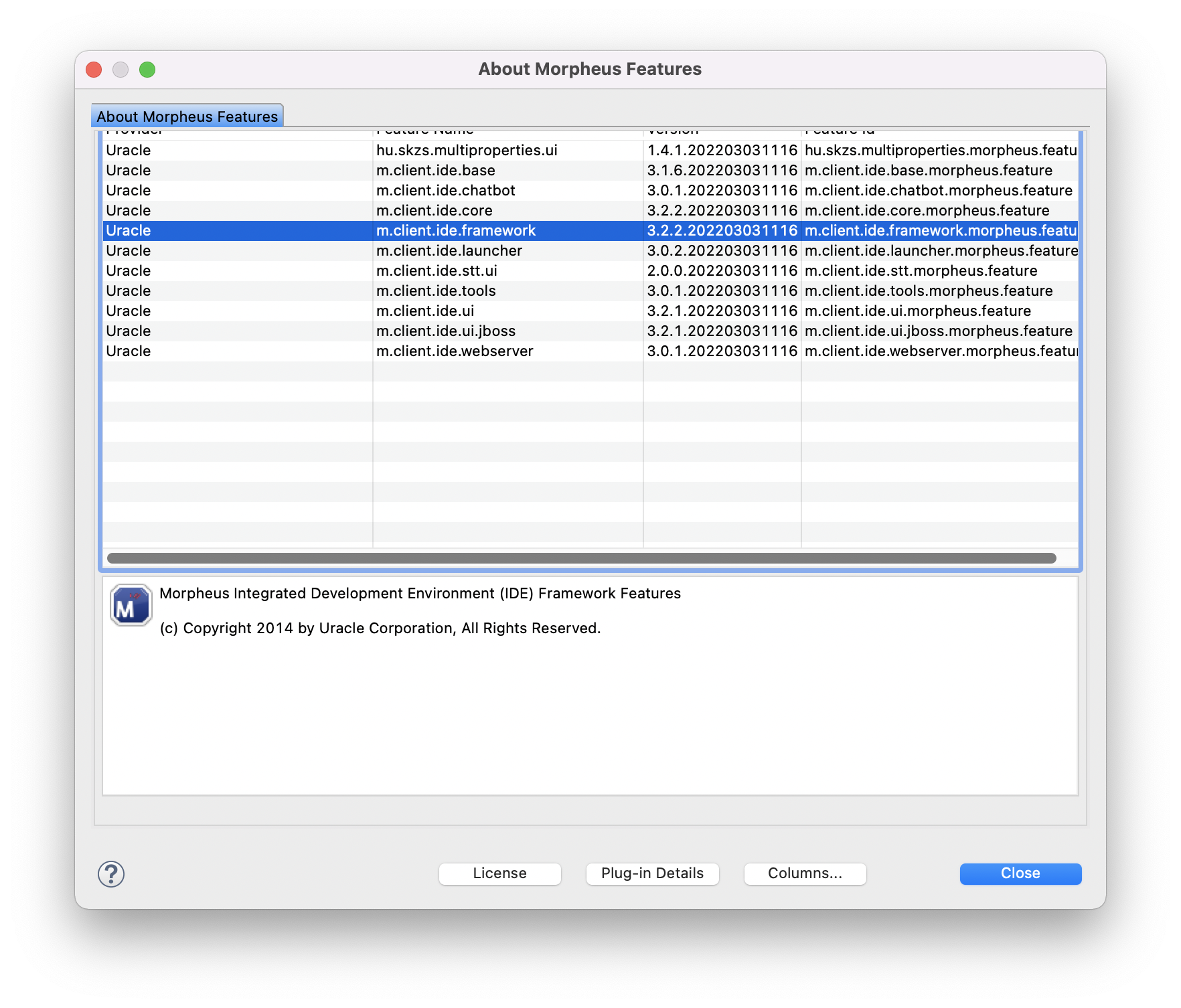Select the m.client.ide.chatbot feature name
The width and height of the screenshot is (1181, 1008).
point(446,190)
